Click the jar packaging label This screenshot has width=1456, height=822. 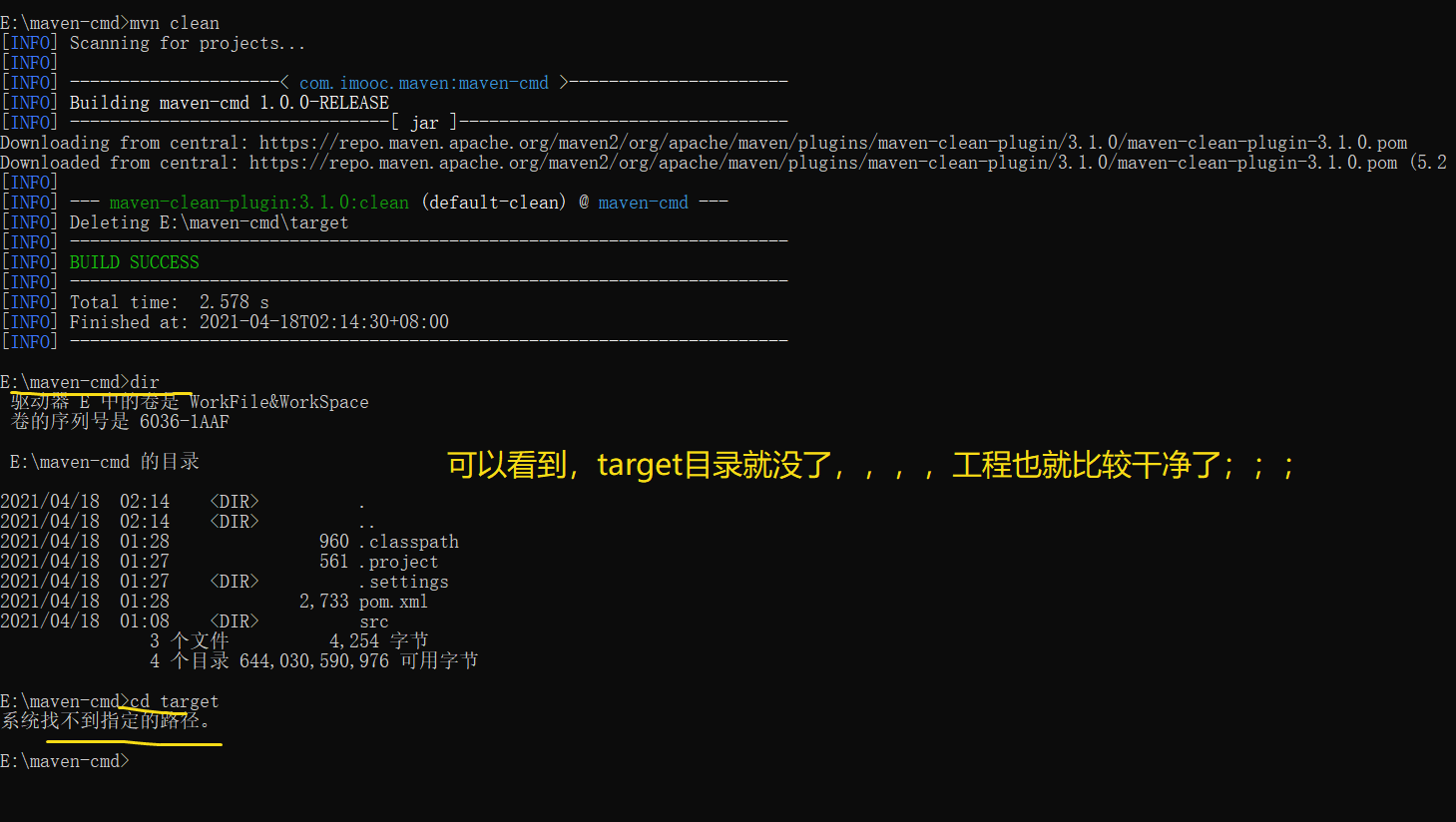point(424,122)
